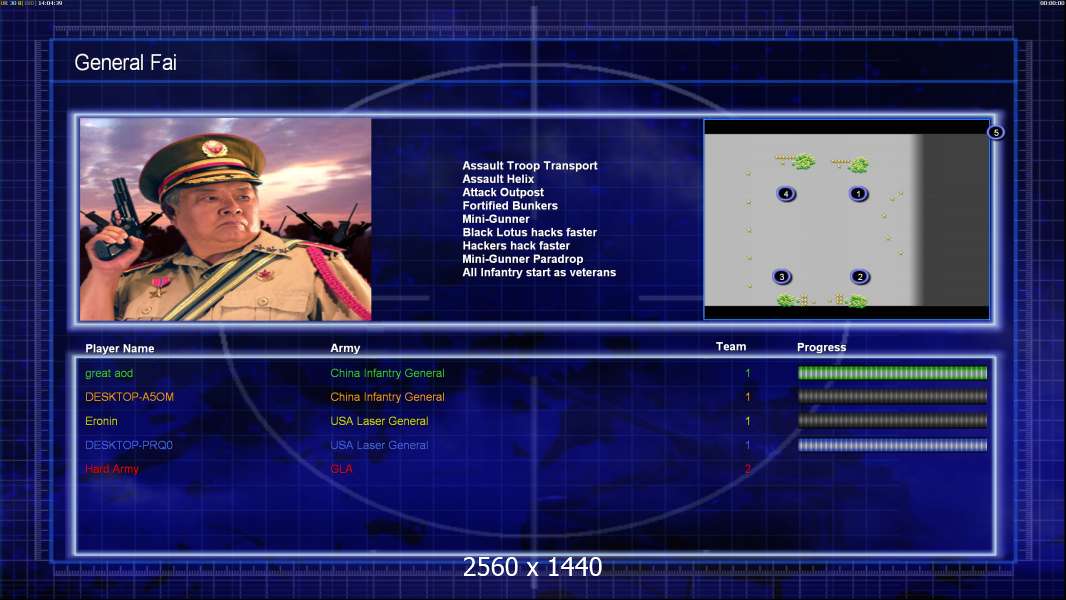The image size is (1066, 600).
Task: Click great aod's team number 1
Action: (x=748, y=373)
